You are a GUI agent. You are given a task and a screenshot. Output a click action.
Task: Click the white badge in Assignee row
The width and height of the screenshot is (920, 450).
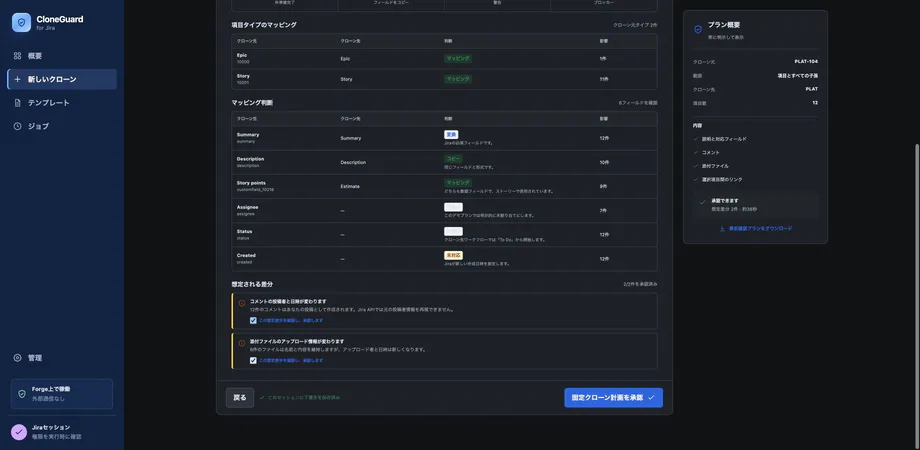coord(454,207)
